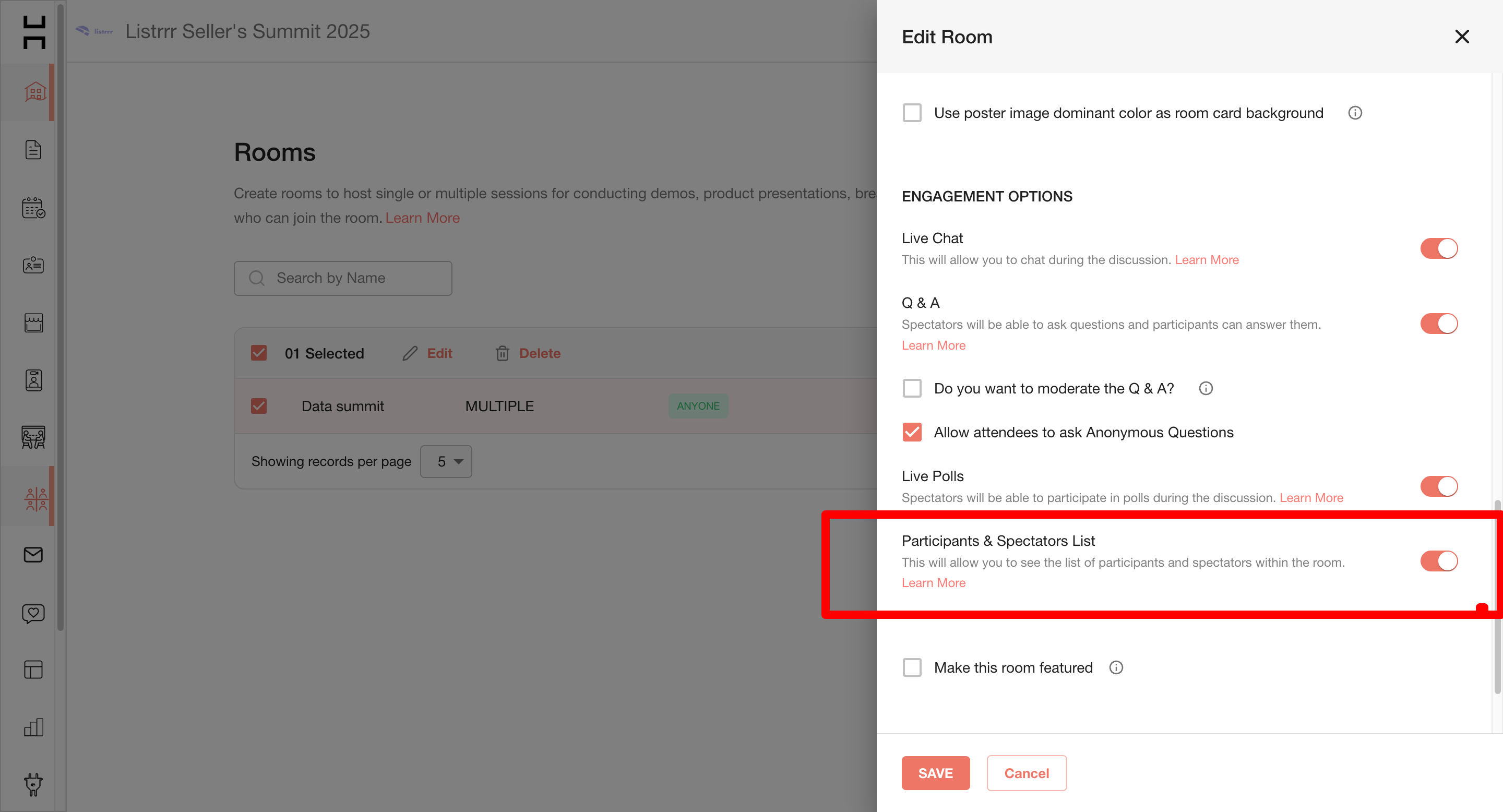Open Learn More link for Live Polls

point(1311,498)
